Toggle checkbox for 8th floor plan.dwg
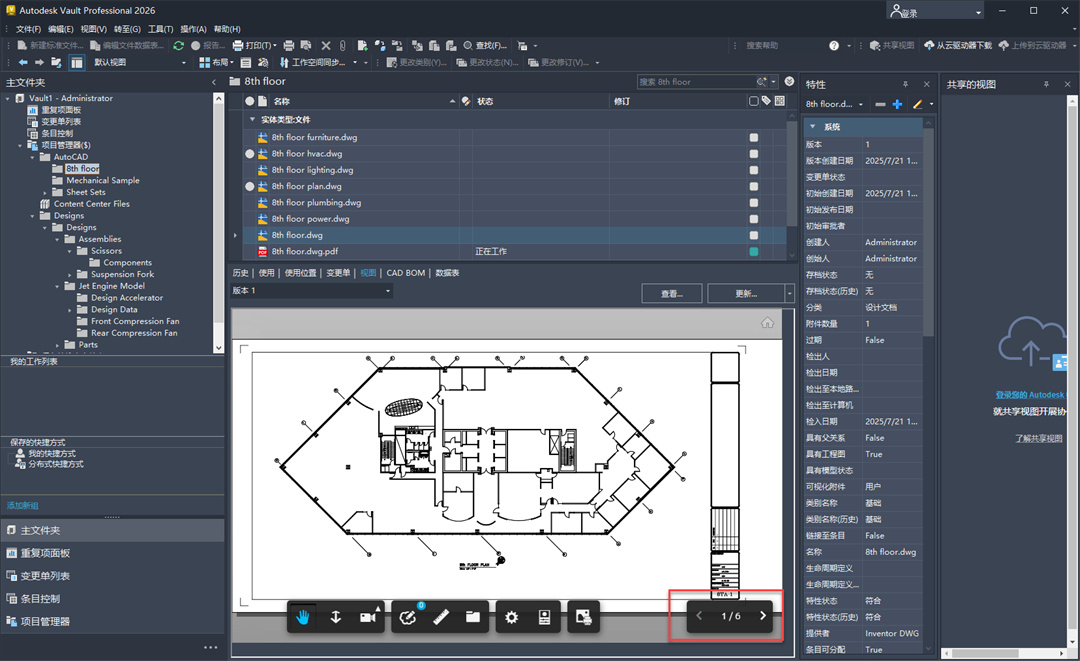1080x661 pixels. coord(754,187)
